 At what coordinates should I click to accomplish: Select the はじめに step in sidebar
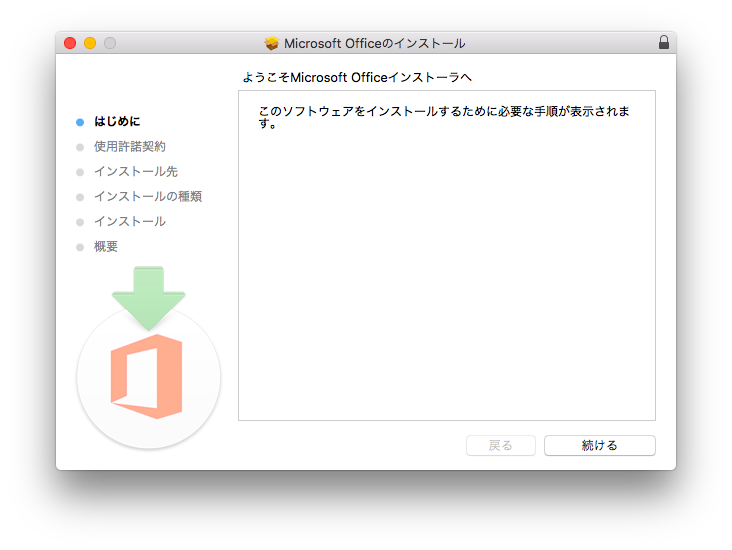pos(117,121)
